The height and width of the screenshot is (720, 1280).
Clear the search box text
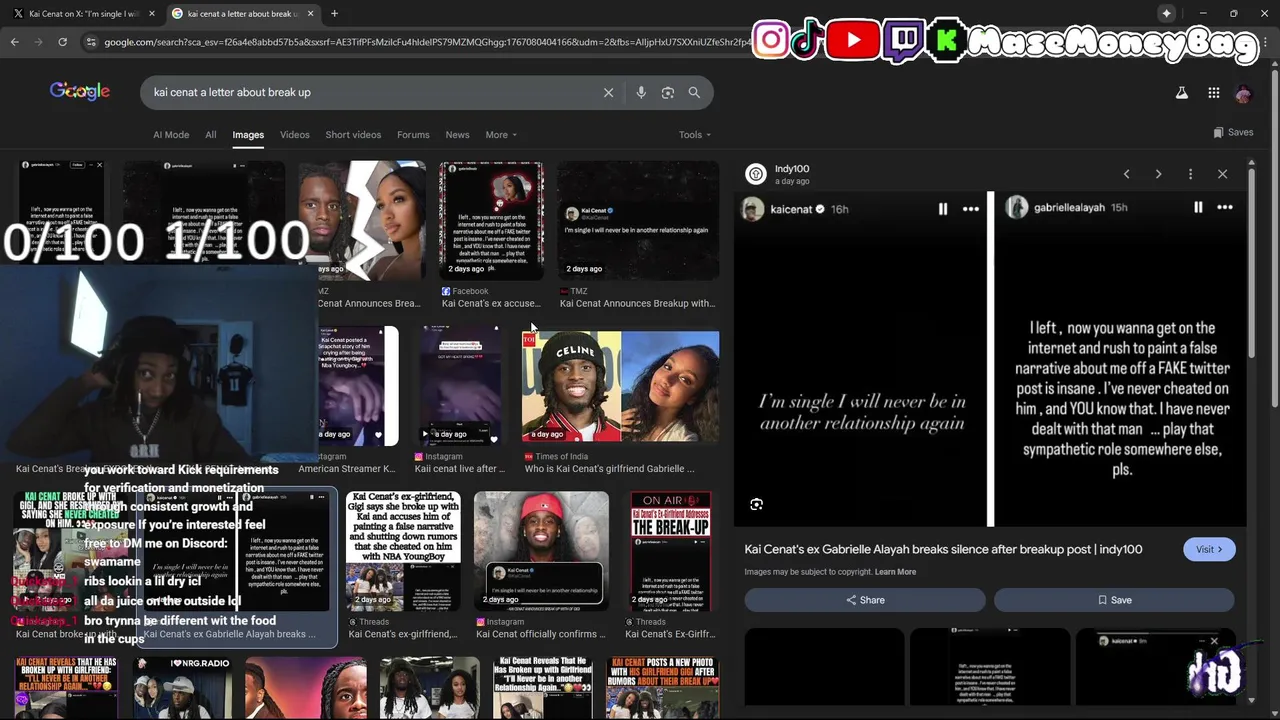click(608, 92)
